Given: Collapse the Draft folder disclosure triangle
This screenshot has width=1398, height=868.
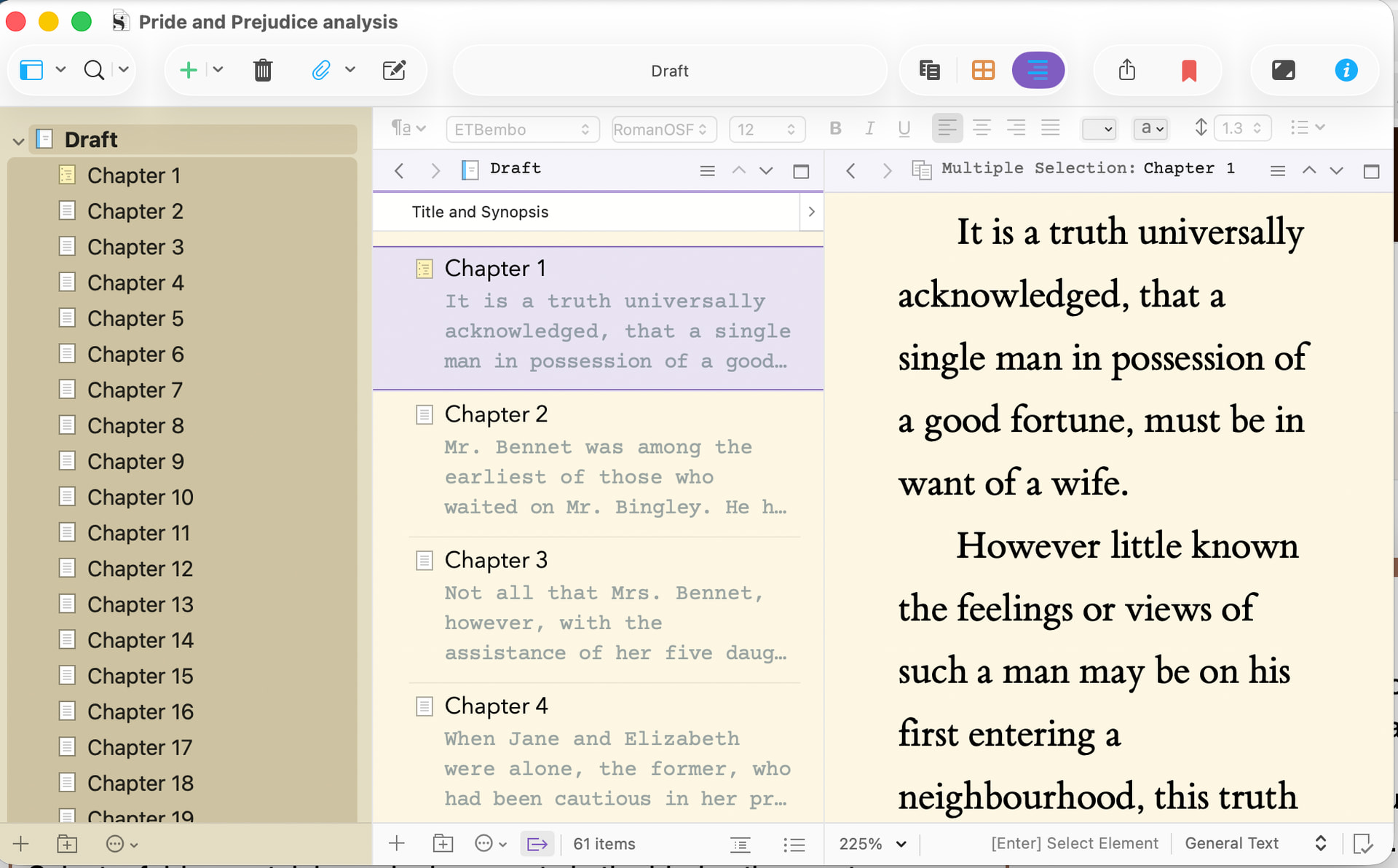Looking at the screenshot, I should point(18,141).
